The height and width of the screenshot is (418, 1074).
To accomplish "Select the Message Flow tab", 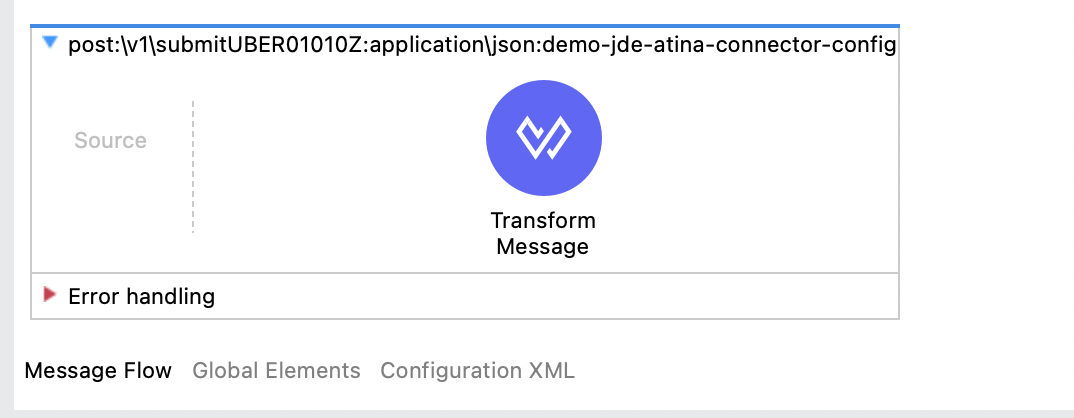I will 98,371.
